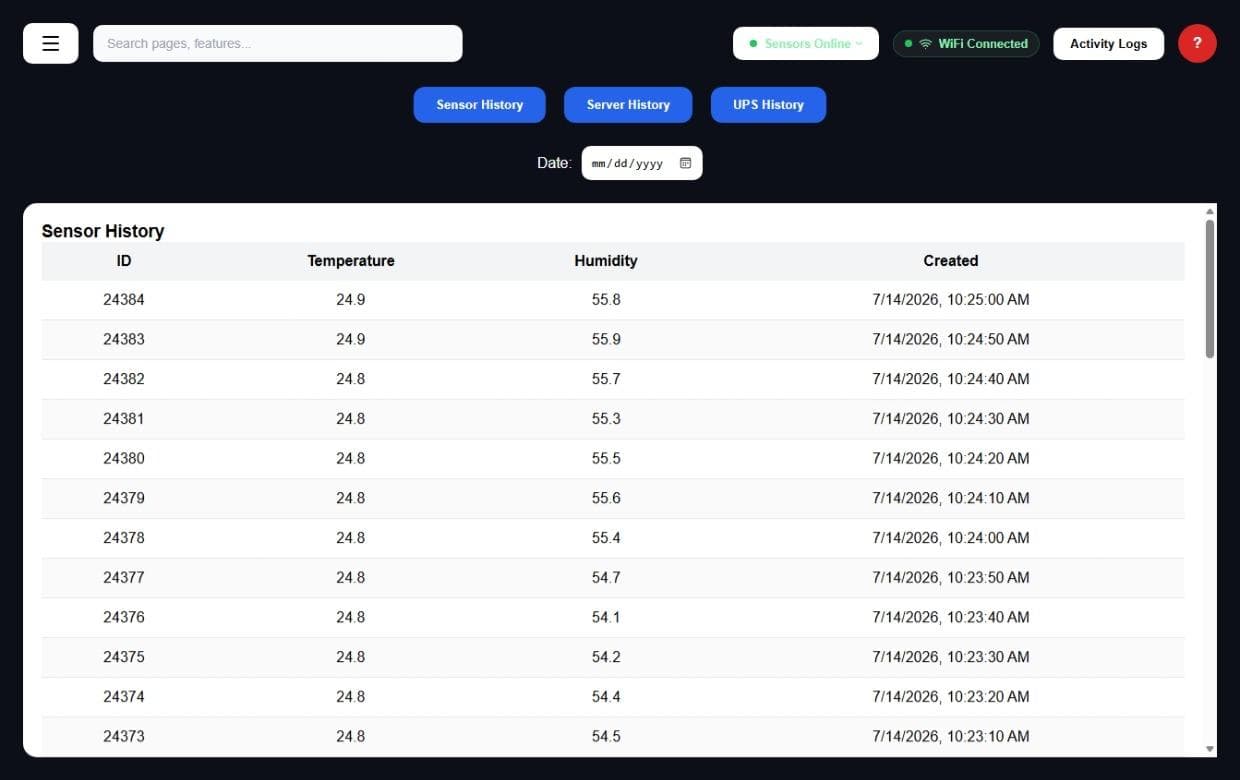Image resolution: width=1240 pixels, height=780 pixels.
Task: Select row ID 24378
Action: coord(613,538)
